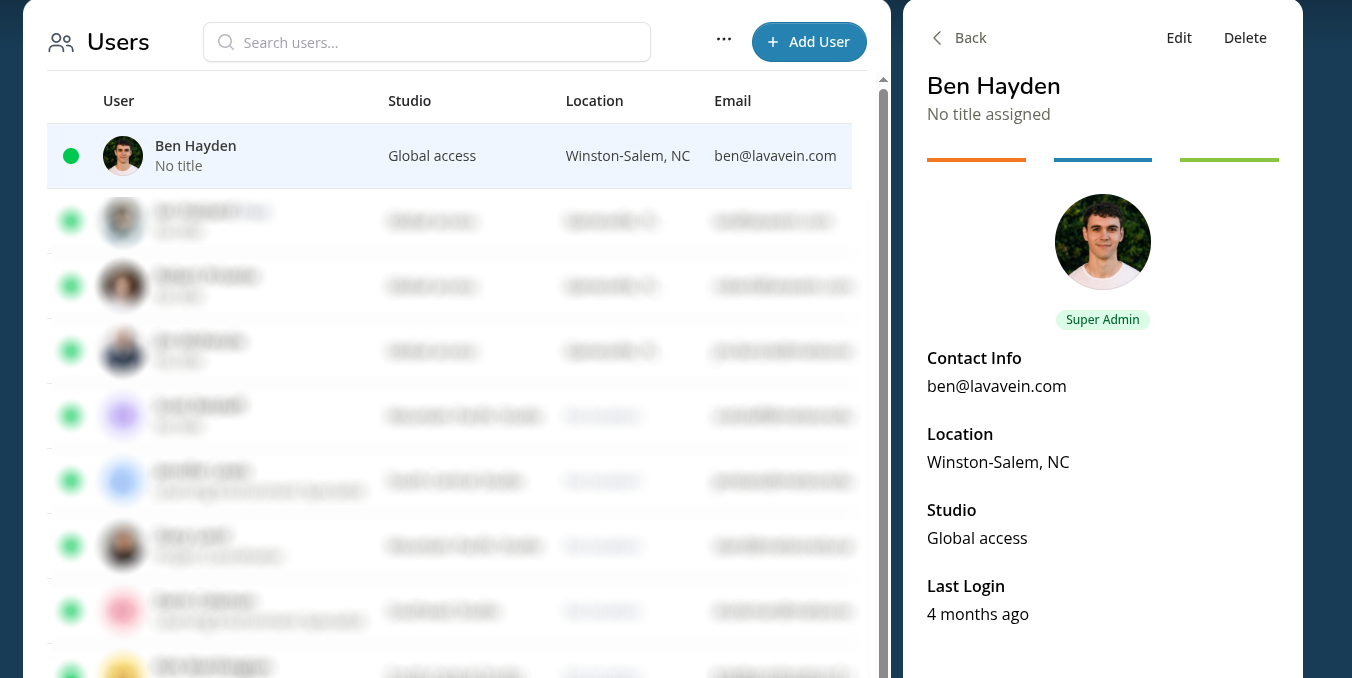1352x678 pixels.
Task: Click the Email column header
Action: [x=733, y=101]
